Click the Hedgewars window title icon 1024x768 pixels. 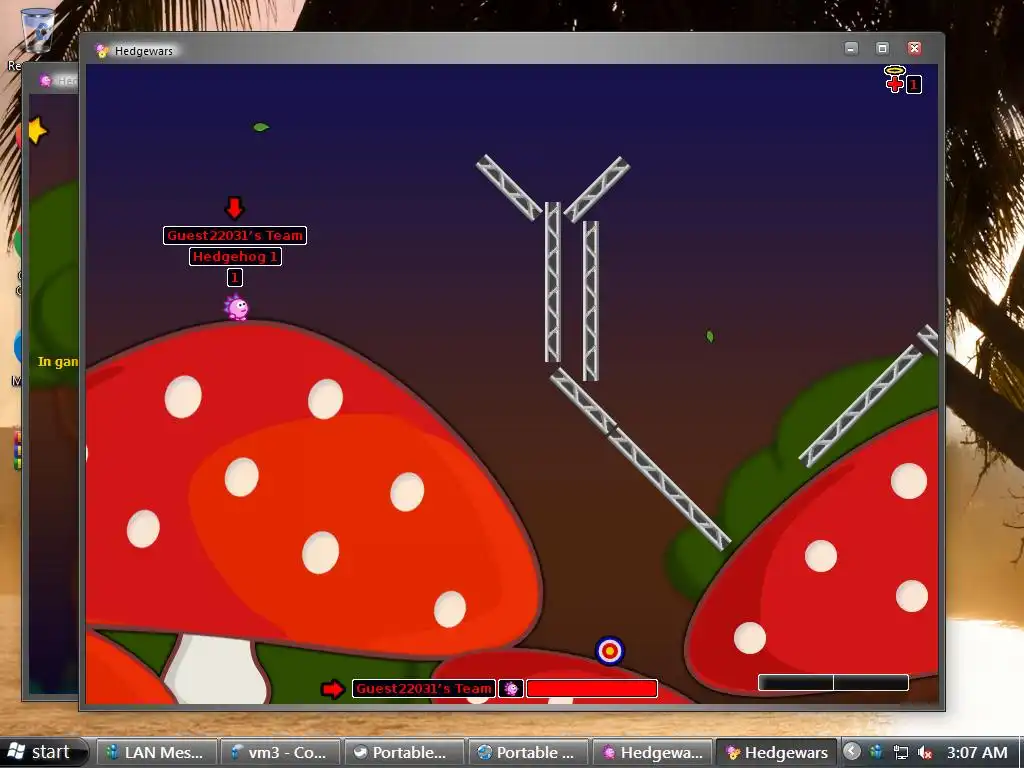tap(102, 51)
